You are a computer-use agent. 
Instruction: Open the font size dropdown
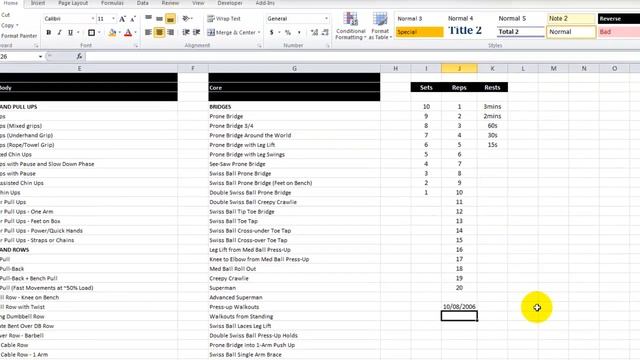tap(113, 19)
